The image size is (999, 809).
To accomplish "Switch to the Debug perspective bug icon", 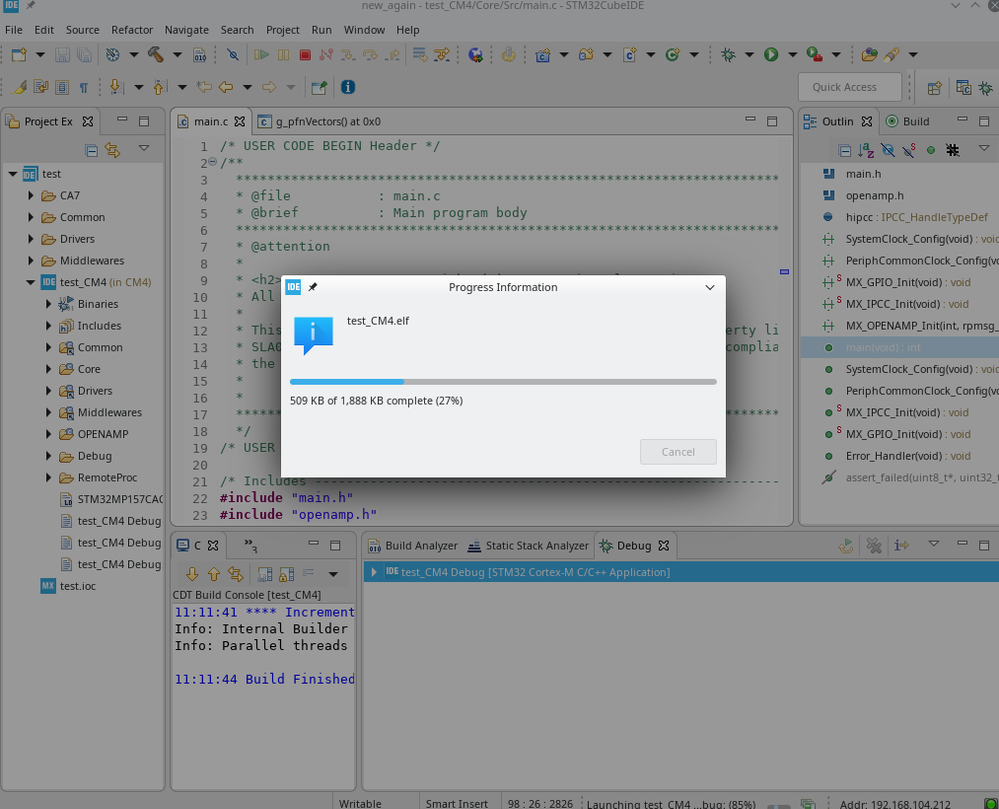I will tap(986, 88).
